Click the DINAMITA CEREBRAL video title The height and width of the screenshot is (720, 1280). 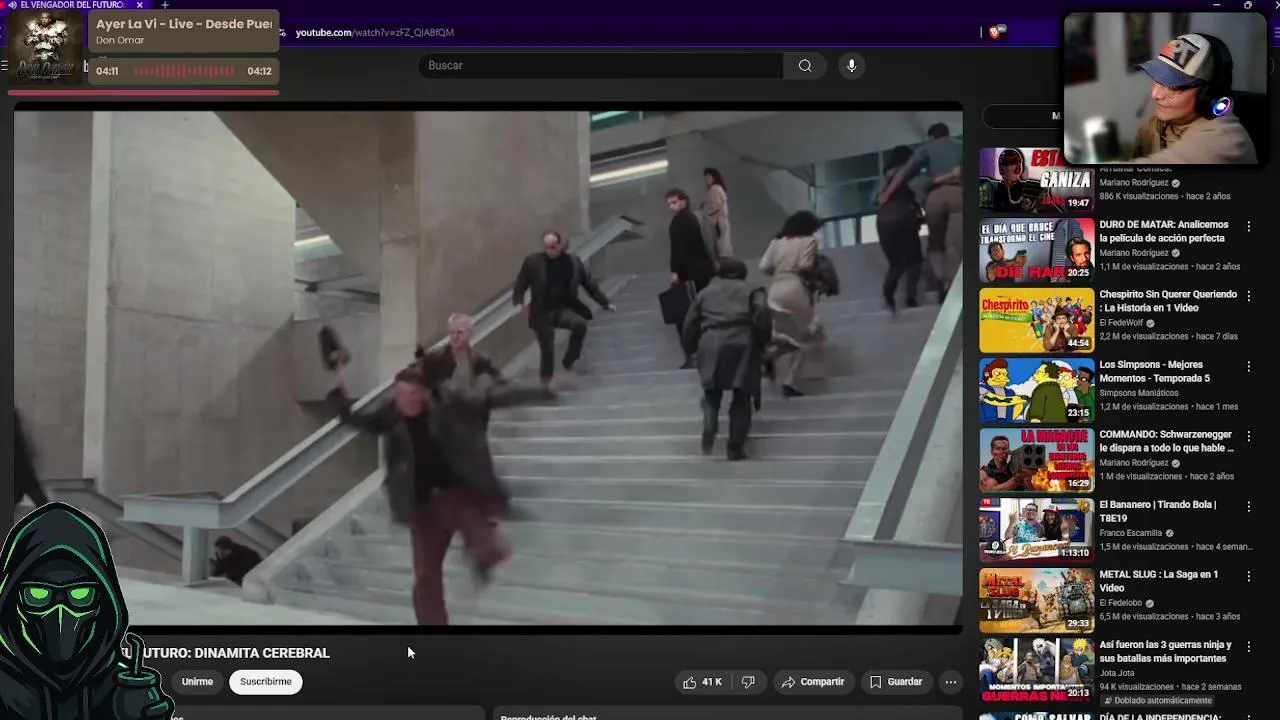(262, 653)
